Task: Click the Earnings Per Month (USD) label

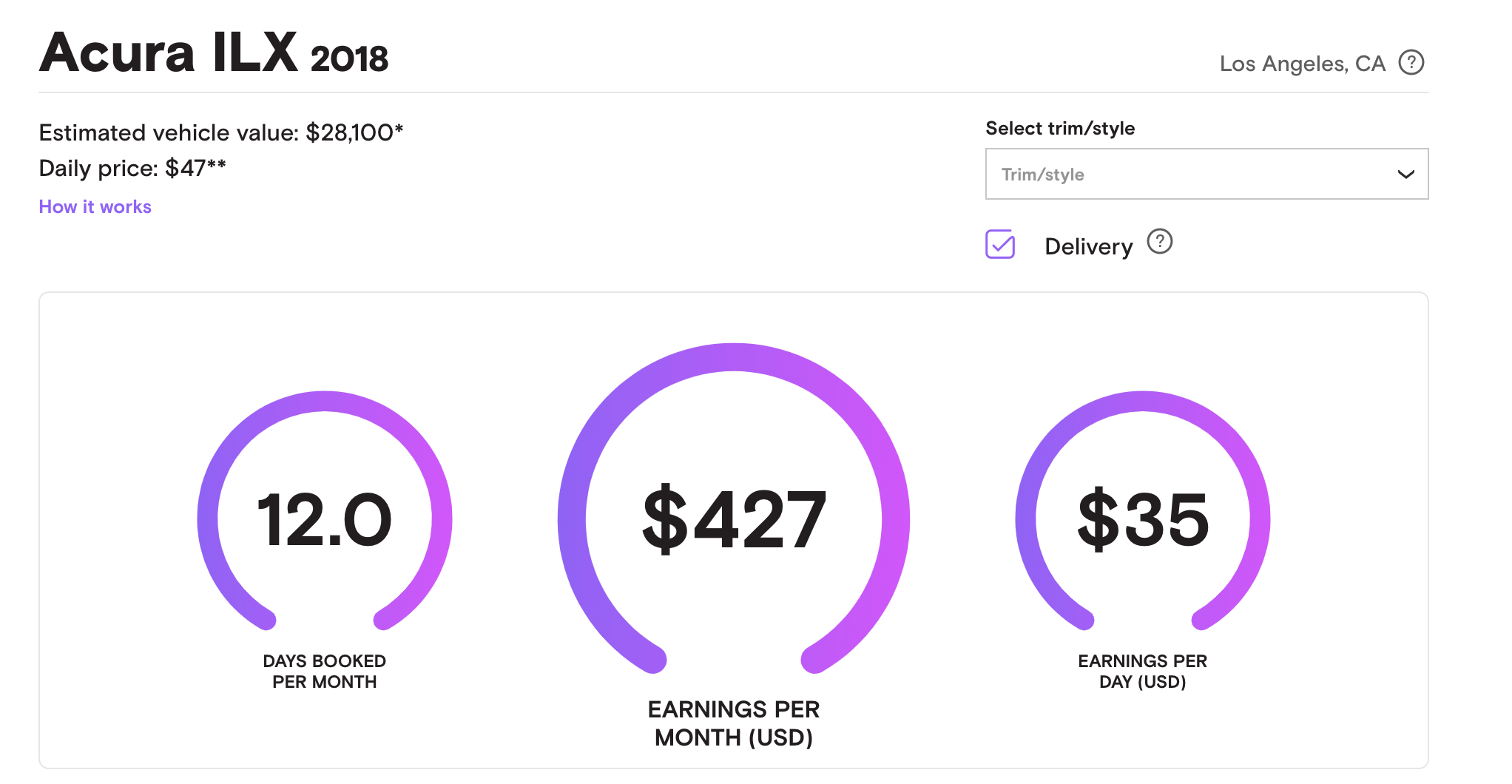Action: 734,723
